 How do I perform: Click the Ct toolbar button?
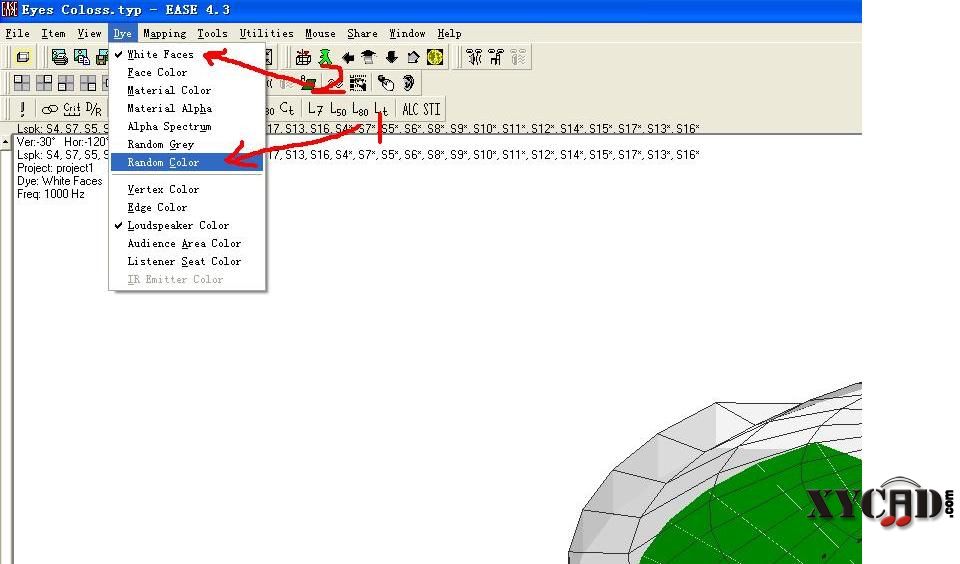tap(287, 109)
